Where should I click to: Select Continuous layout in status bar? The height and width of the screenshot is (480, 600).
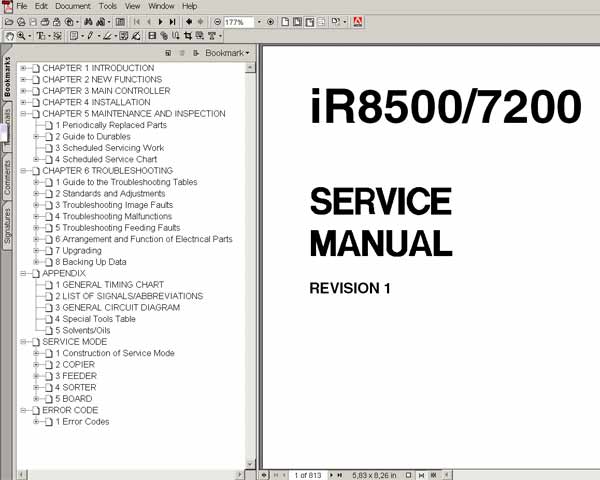(x=421, y=475)
